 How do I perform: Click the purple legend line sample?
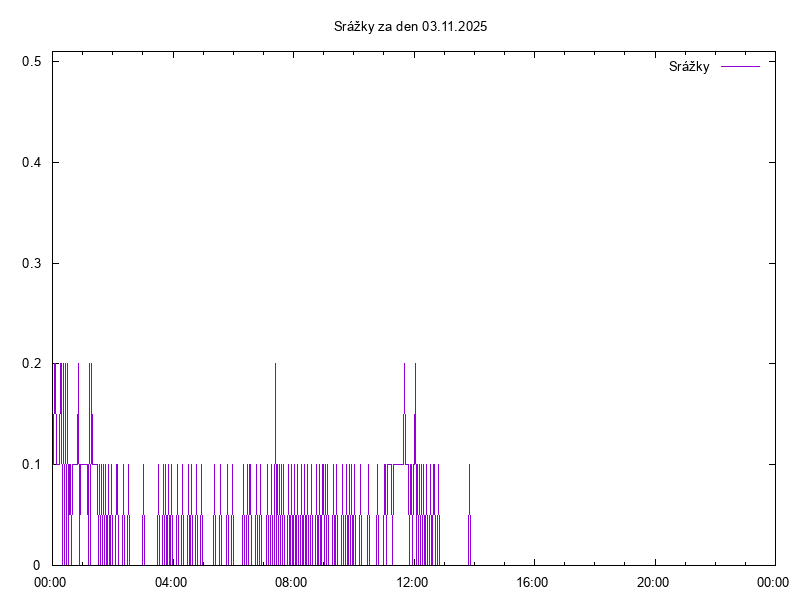tap(740, 67)
